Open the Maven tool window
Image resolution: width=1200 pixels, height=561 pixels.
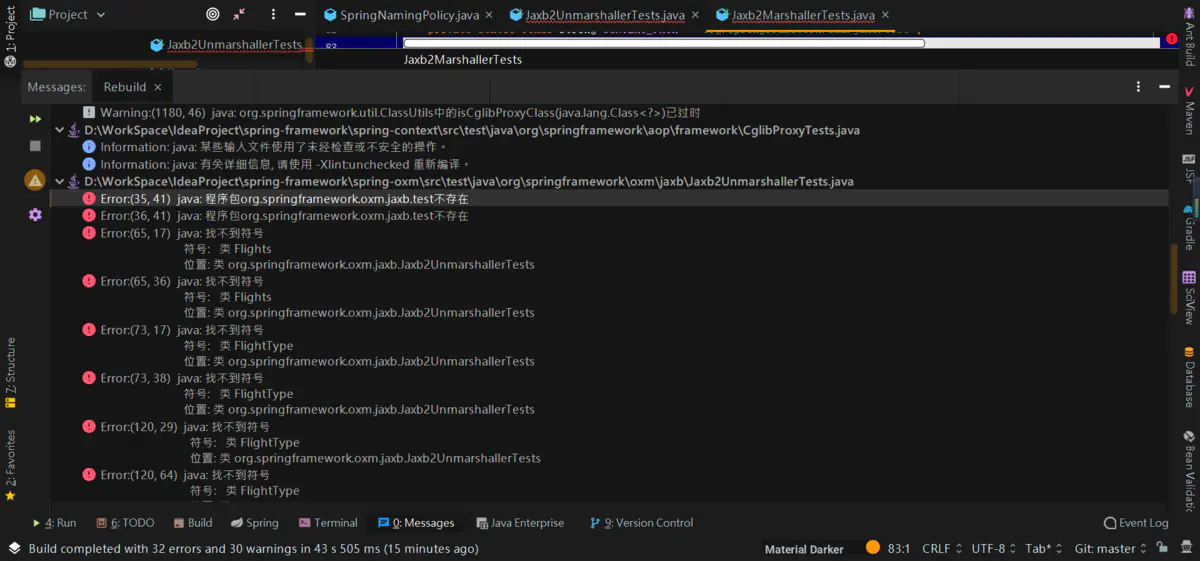tap(1189, 110)
